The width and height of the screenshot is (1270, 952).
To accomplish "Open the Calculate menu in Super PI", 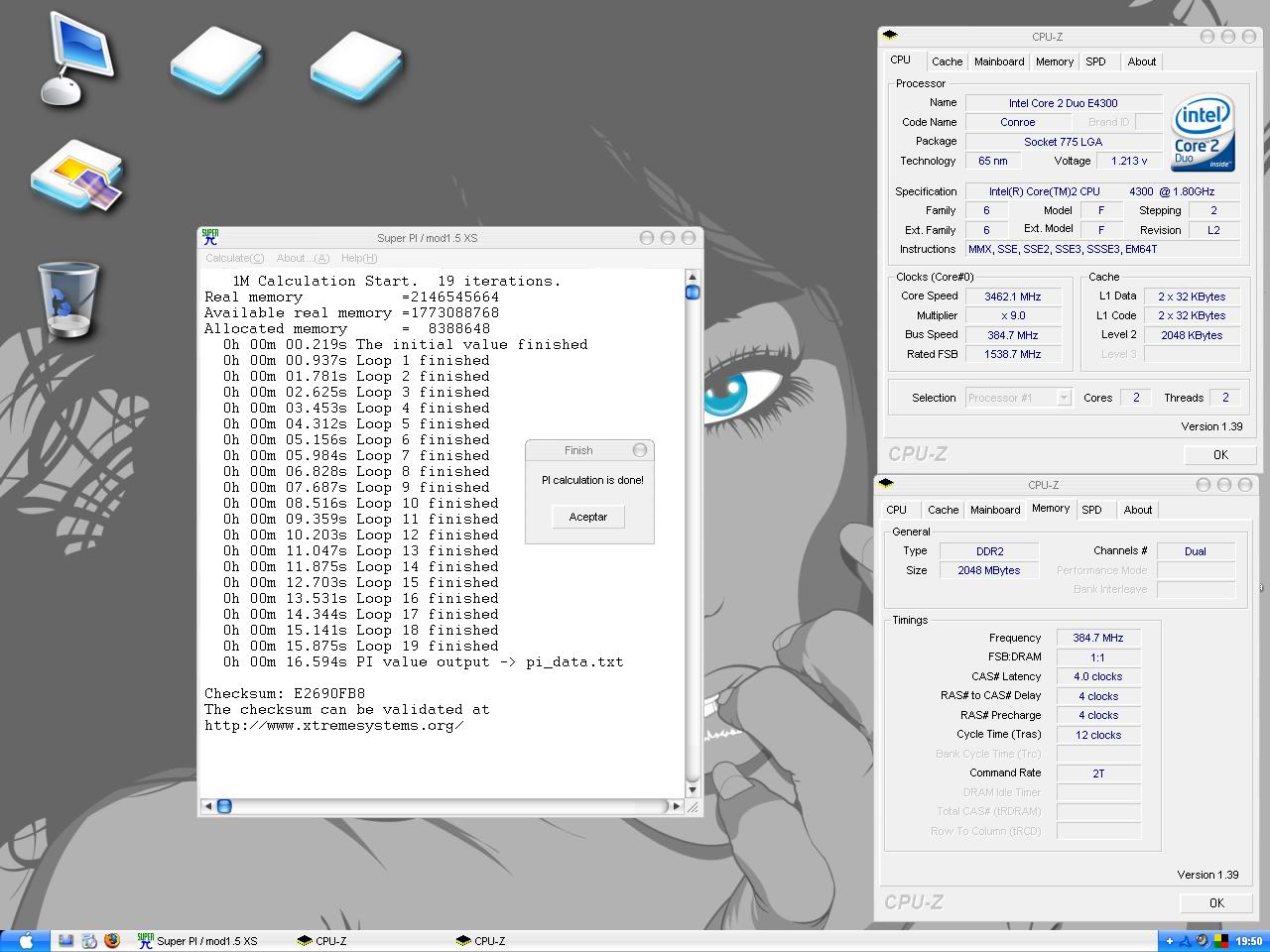I will click(234, 258).
